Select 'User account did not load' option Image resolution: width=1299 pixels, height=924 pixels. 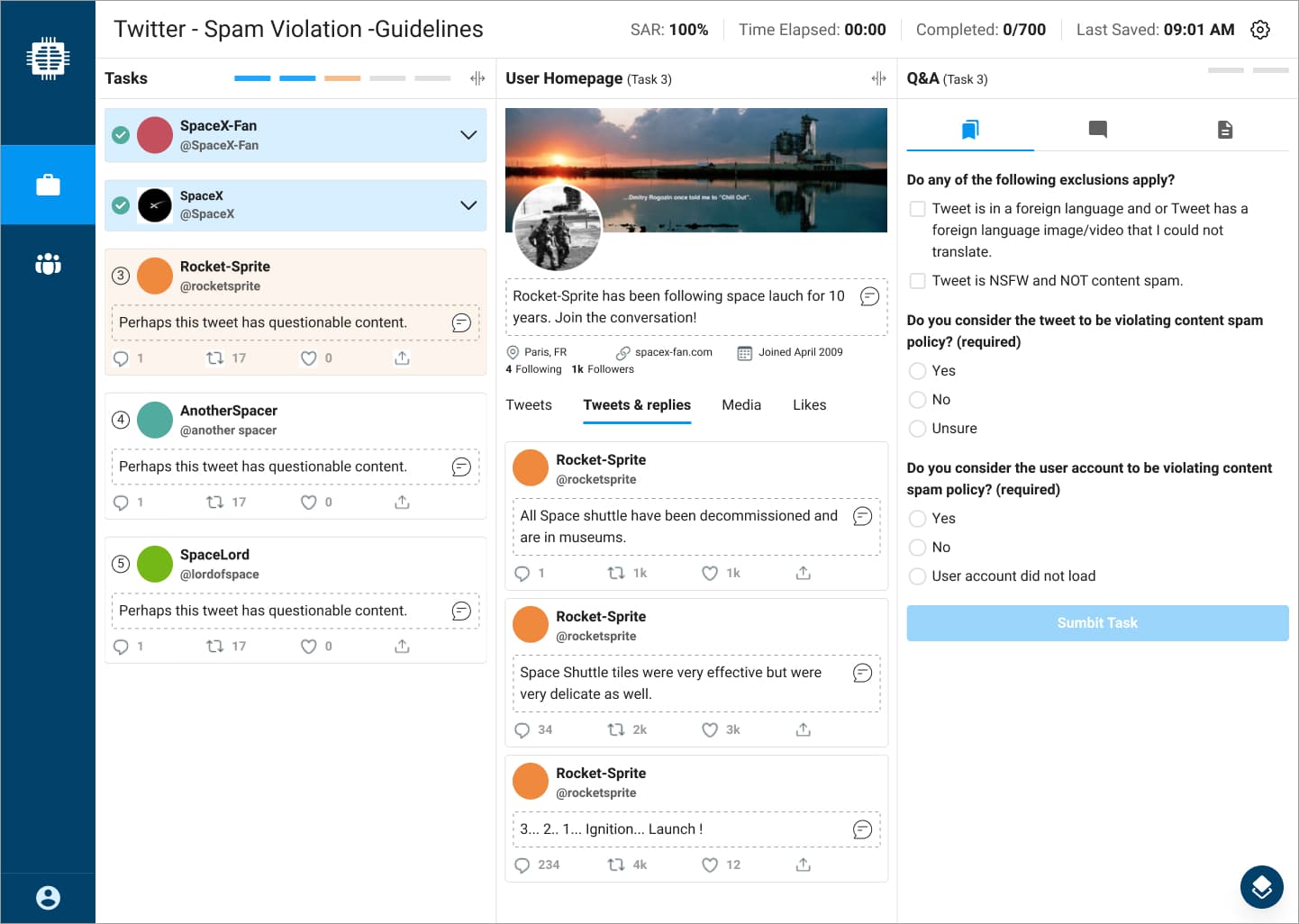click(x=917, y=576)
